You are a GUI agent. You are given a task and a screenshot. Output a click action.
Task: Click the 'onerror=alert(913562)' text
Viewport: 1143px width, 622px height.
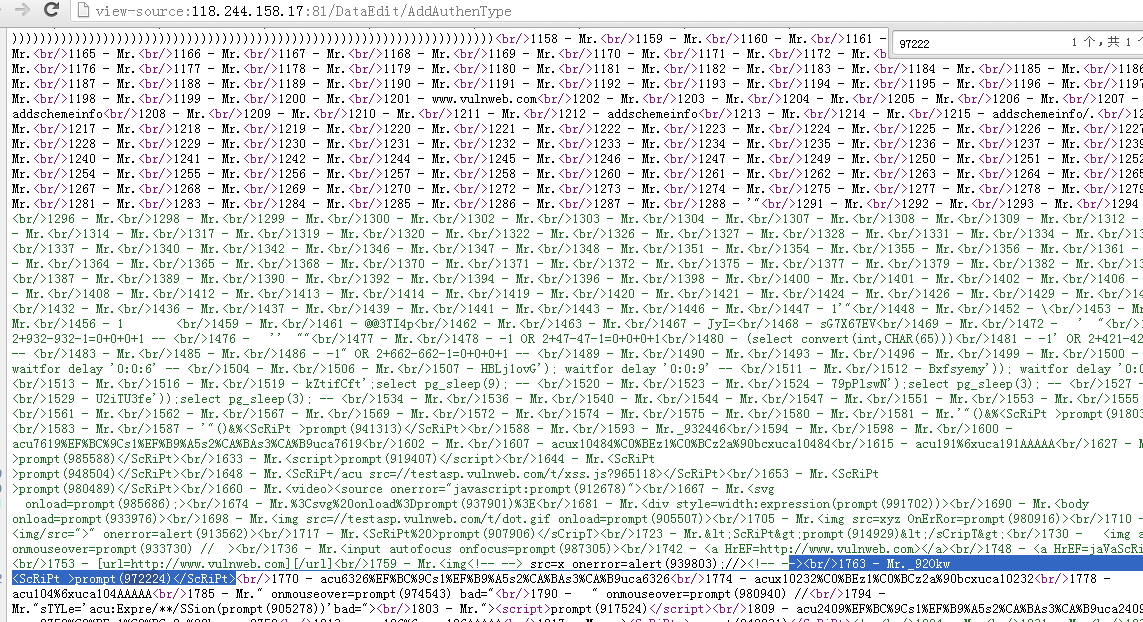pyautogui.click(x=178, y=534)
